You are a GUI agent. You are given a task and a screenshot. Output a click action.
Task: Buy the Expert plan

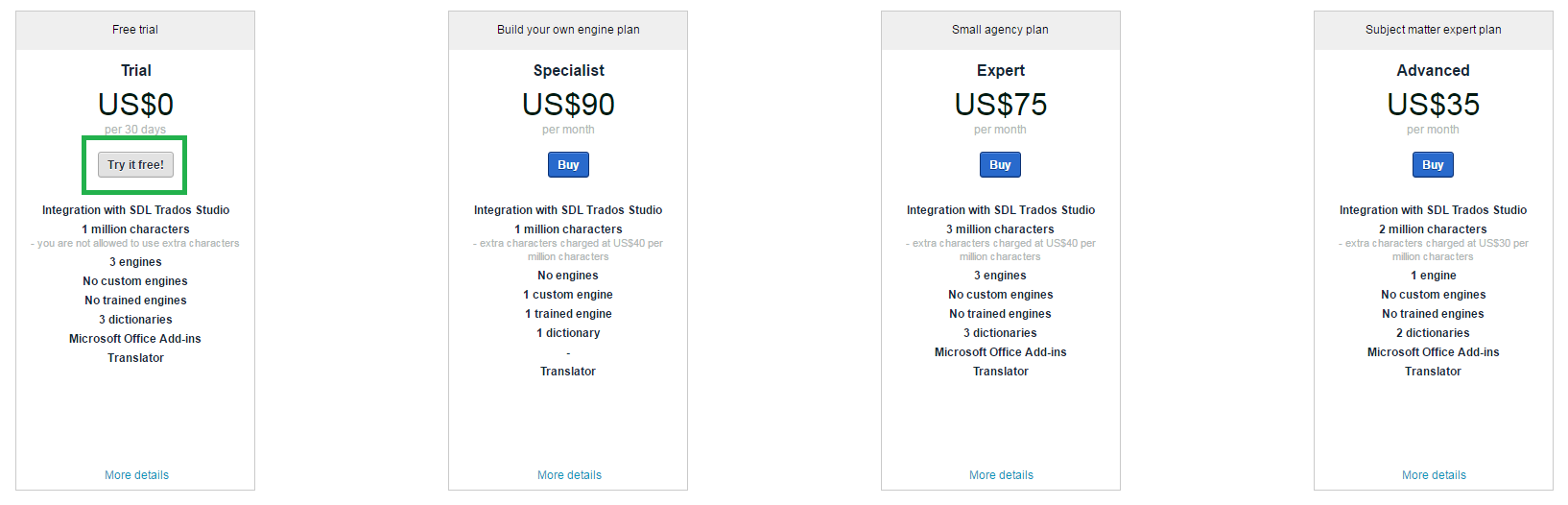click(x=1000, y=165)
